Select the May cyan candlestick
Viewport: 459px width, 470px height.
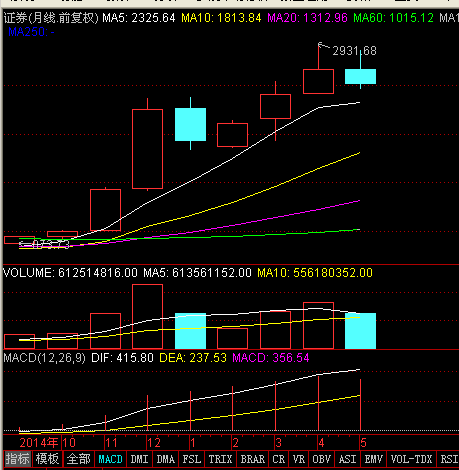360,76
